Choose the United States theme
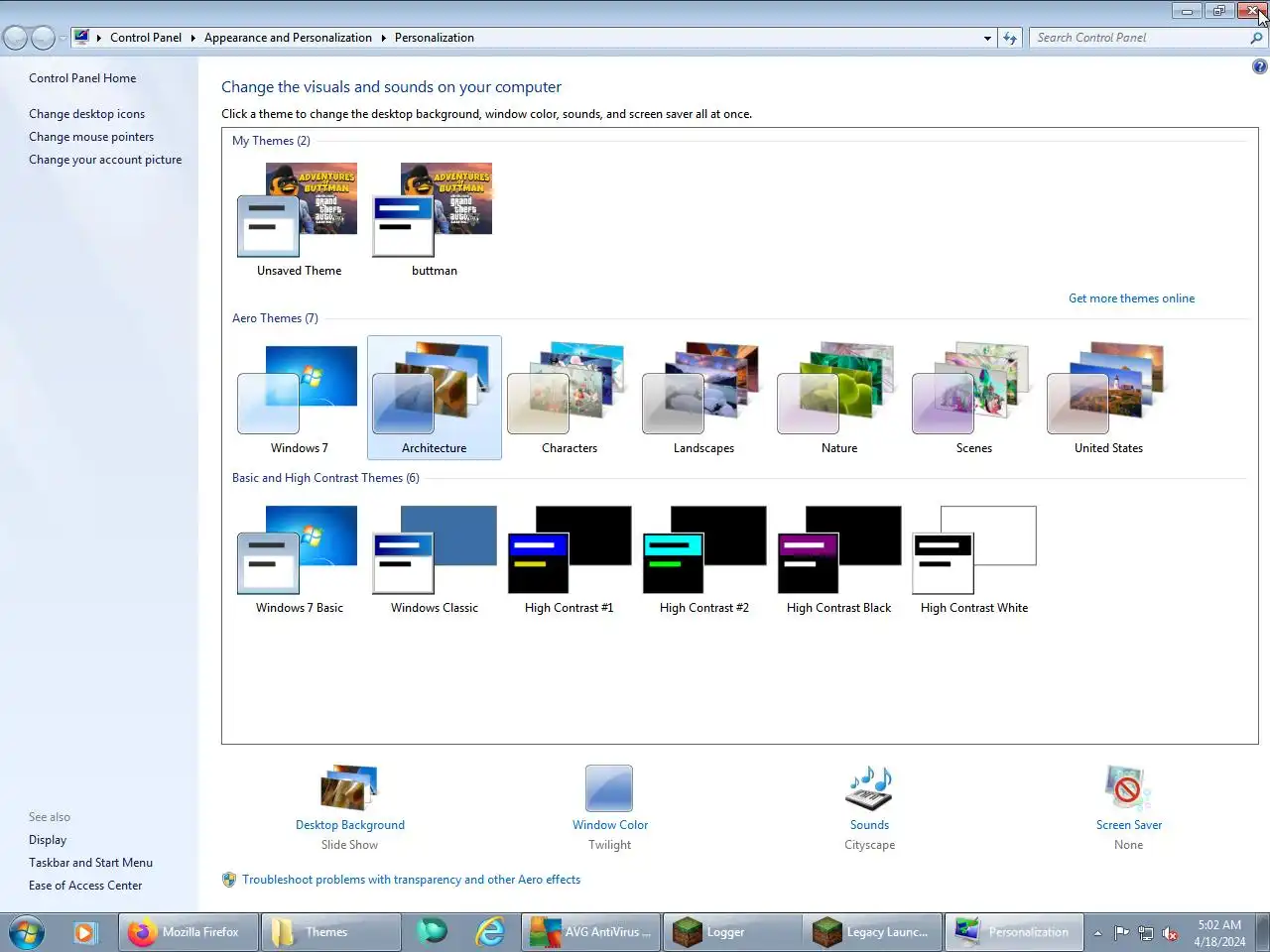The height and width of the screenshot is (952, 1270). click(1108, 398)
